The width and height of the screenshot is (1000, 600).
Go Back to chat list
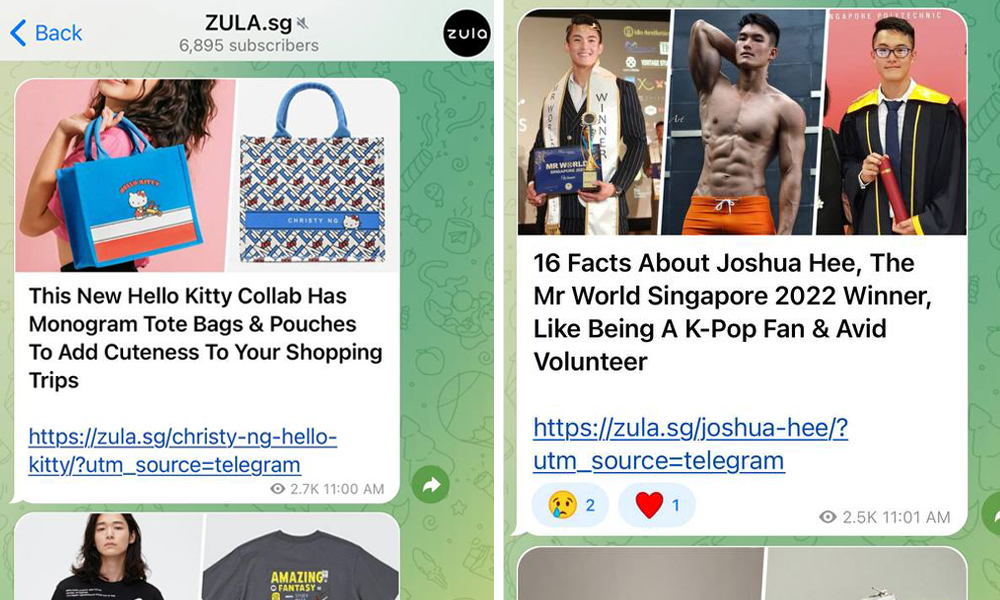(47, 33)
